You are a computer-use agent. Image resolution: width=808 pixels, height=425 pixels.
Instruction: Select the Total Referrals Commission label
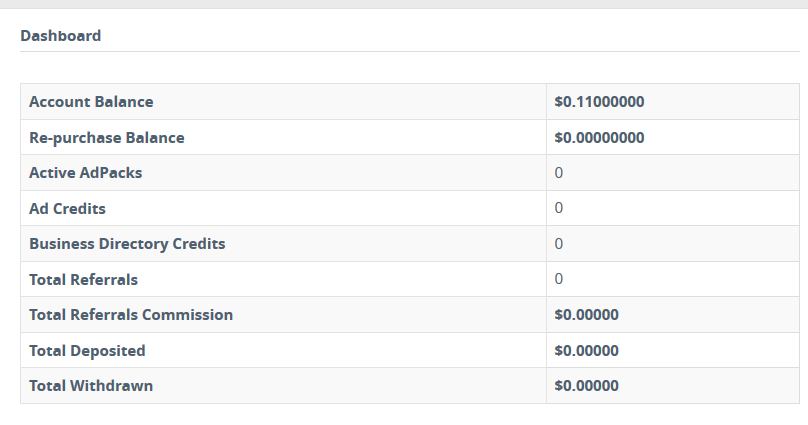pyautogui.click(x=131, y=315)
